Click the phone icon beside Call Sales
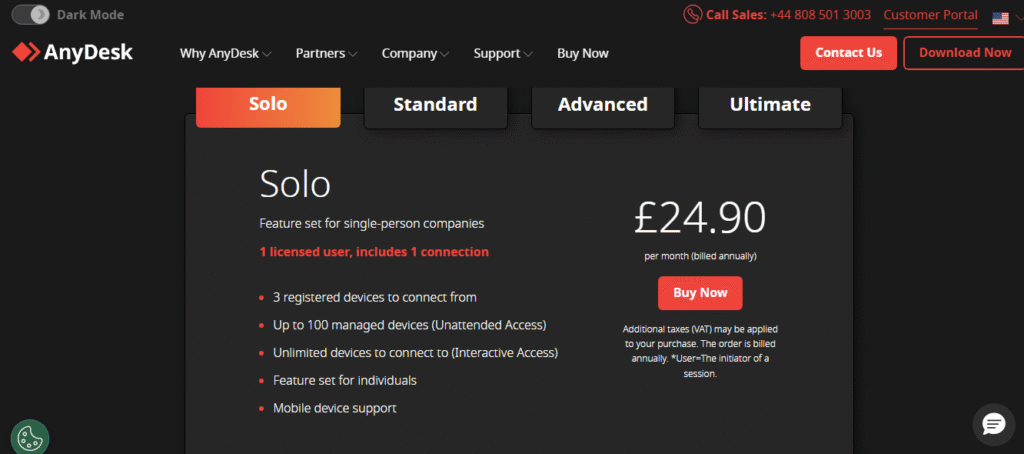Screen dimensions: 1024x454 coord(692,15)
